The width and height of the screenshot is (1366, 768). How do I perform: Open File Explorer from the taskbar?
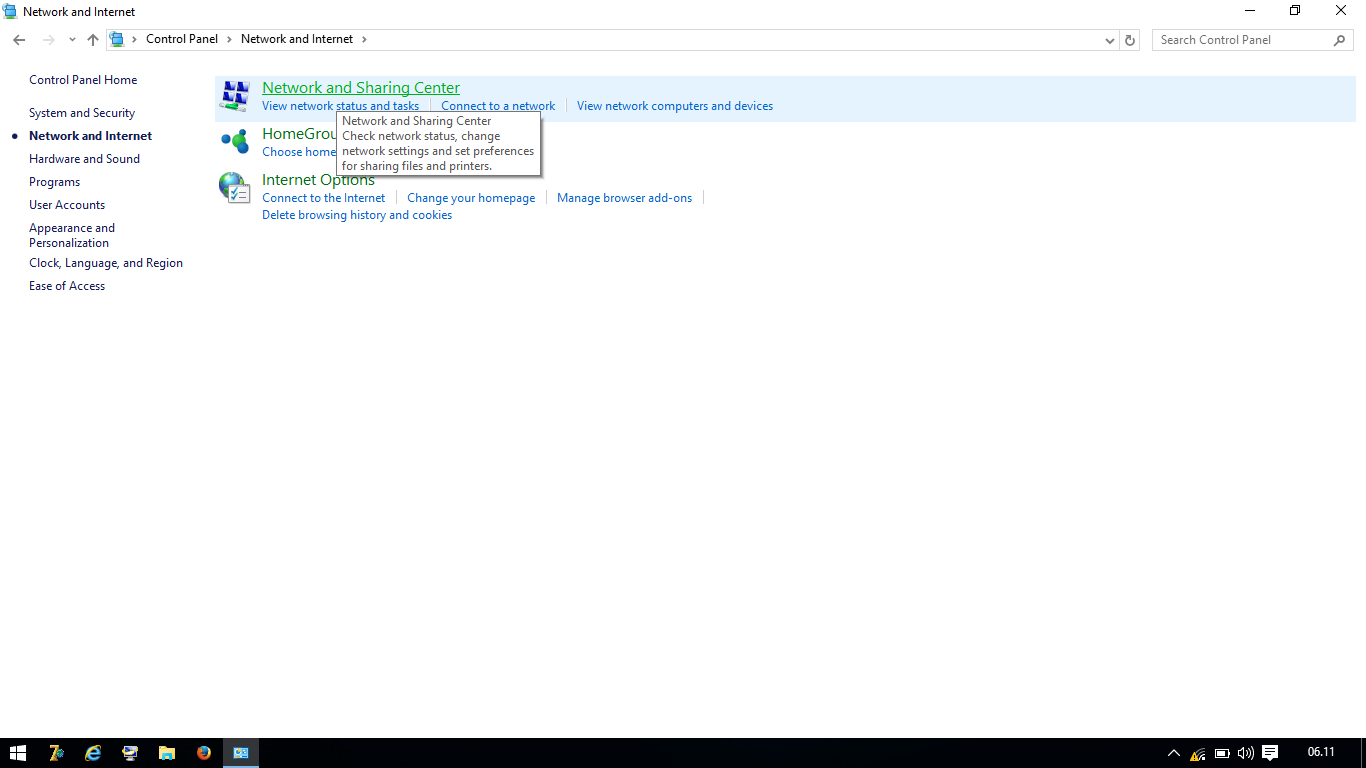167,753
